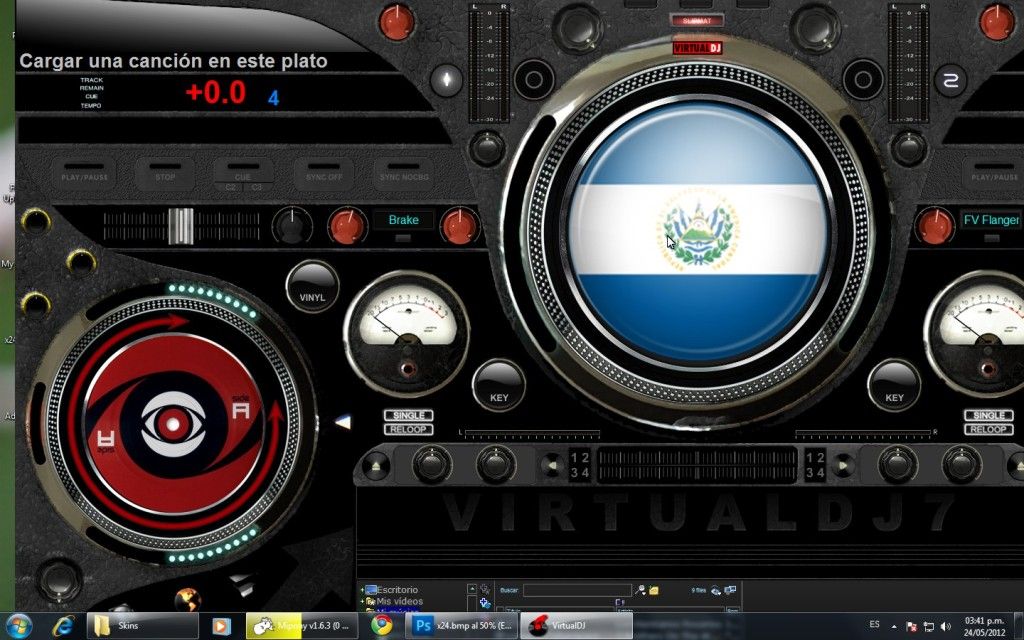
Task: Toggle the left deck KEY lock button
Action: 499,385
